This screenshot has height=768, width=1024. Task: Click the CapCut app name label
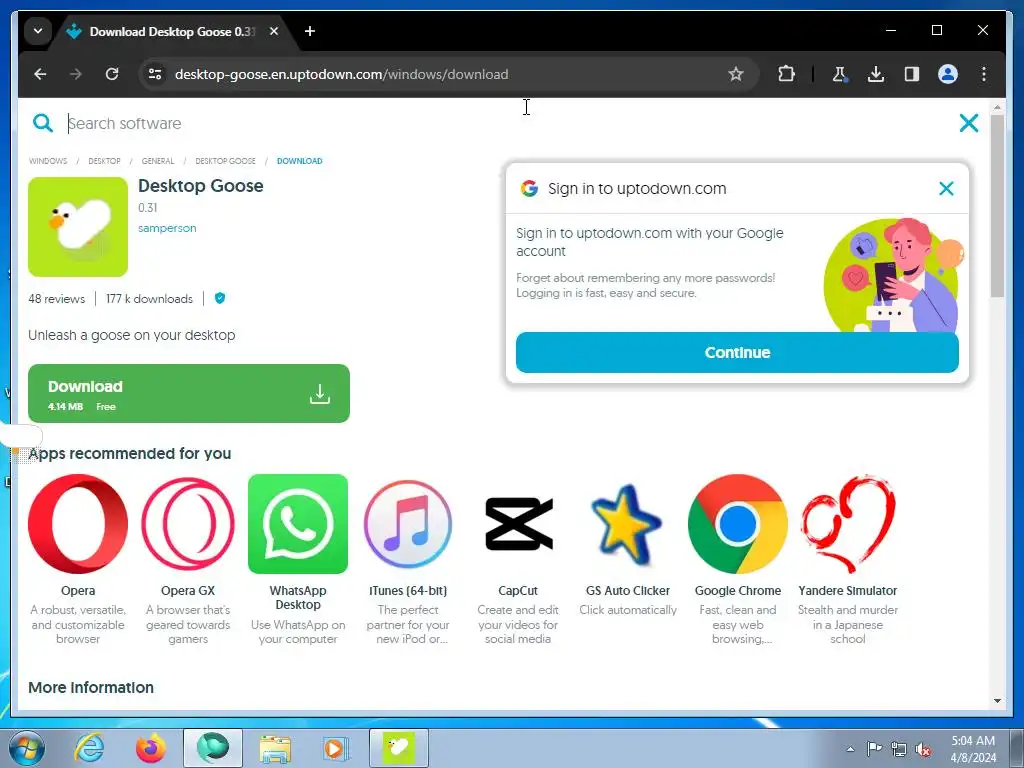pos(518,590)
